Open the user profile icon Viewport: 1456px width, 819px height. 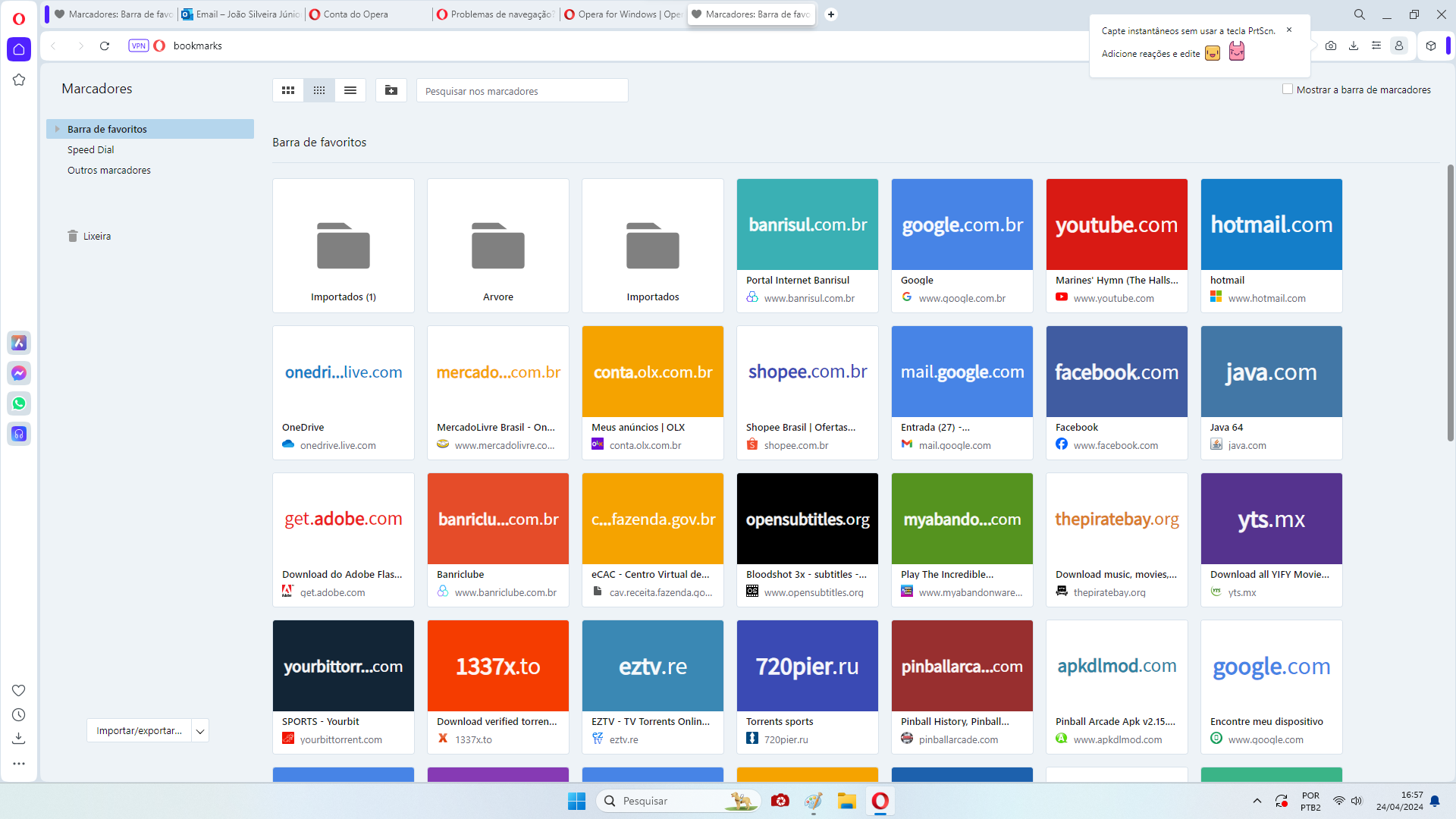point(1399,45)
